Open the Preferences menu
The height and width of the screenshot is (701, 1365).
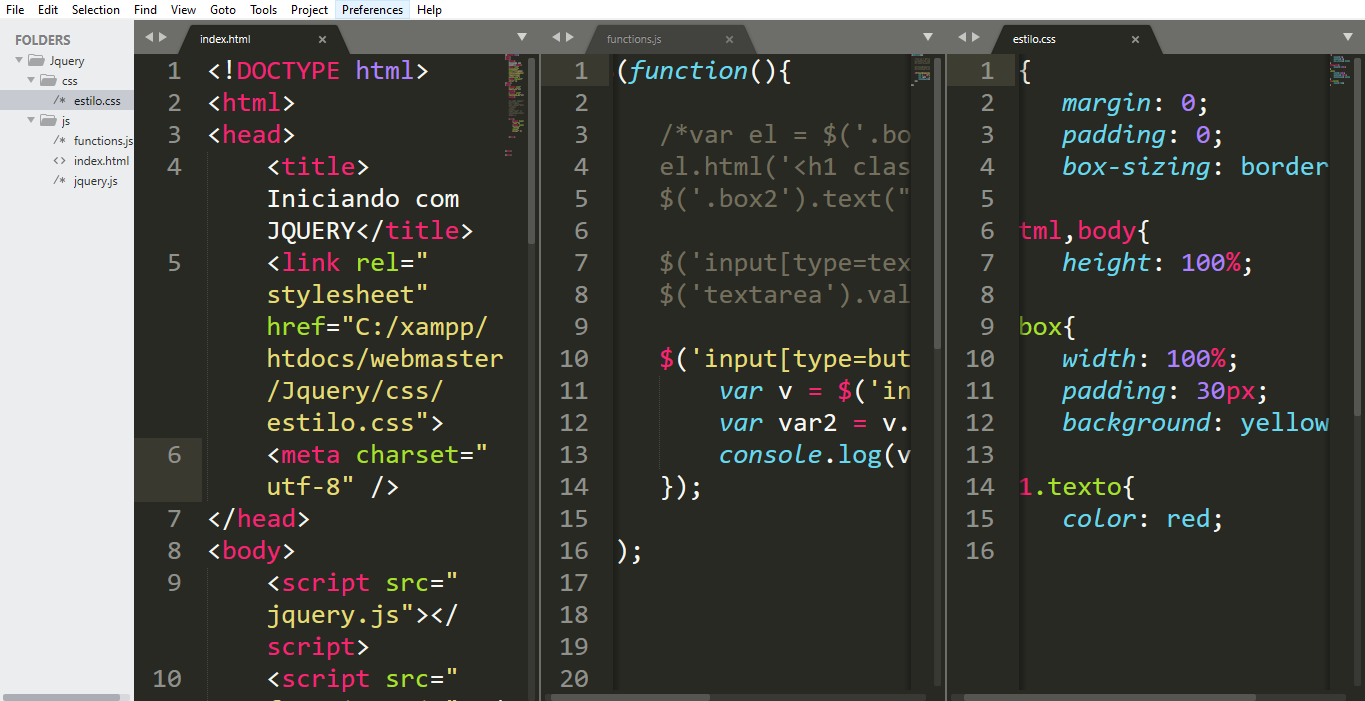(372, 10)
